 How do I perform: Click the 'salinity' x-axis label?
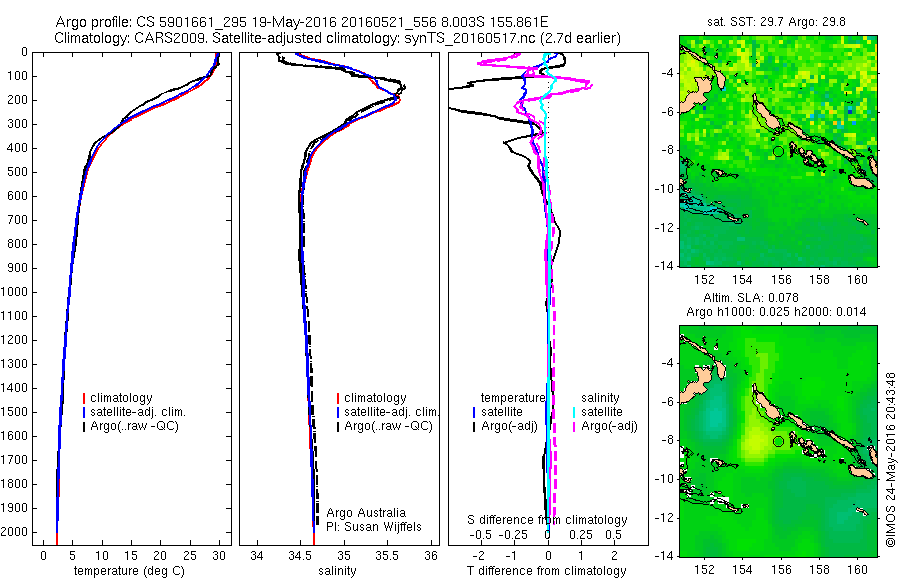tap(338, 571)
